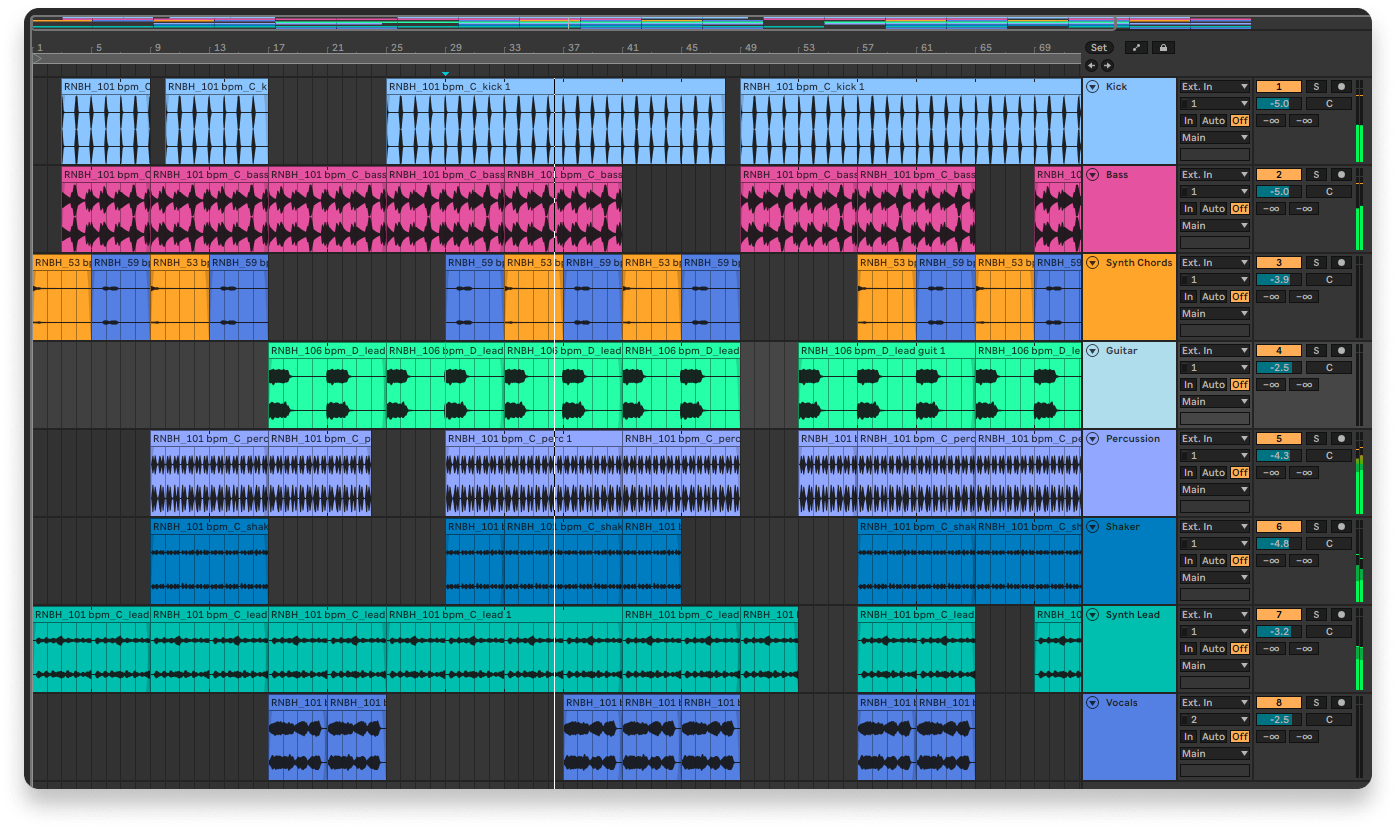Image resolution: width=1396 pixels, height=829 pixels.
Task: Select the Synth Lead track name
Action: tap(1133, 615)
